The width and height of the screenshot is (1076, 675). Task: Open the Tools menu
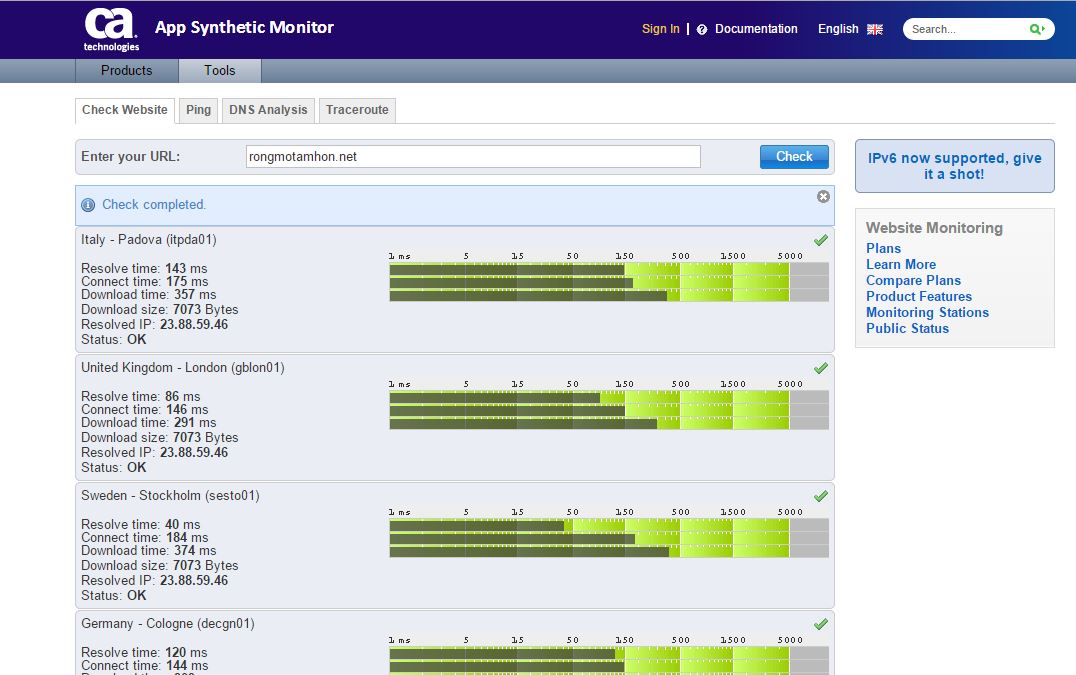click(x=220, y=71)
